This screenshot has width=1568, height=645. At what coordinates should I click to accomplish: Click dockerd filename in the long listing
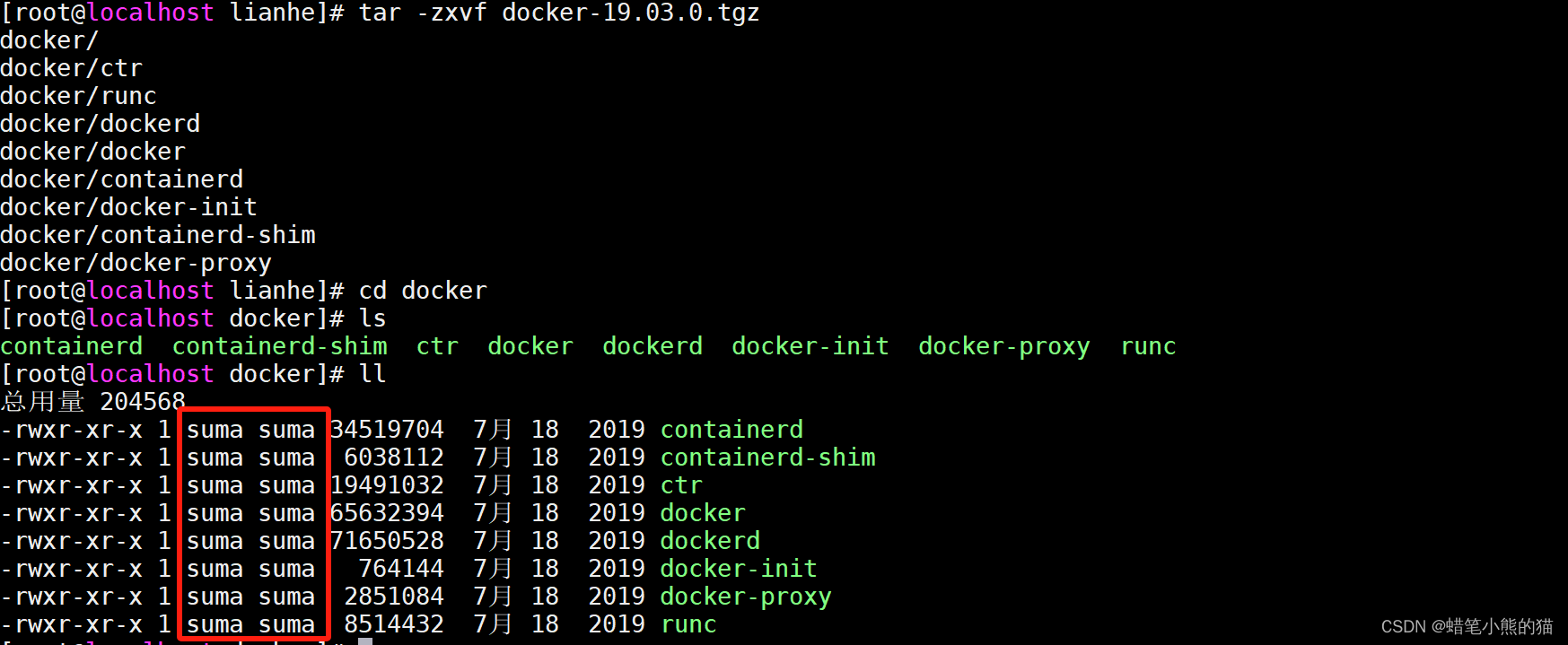709,541
